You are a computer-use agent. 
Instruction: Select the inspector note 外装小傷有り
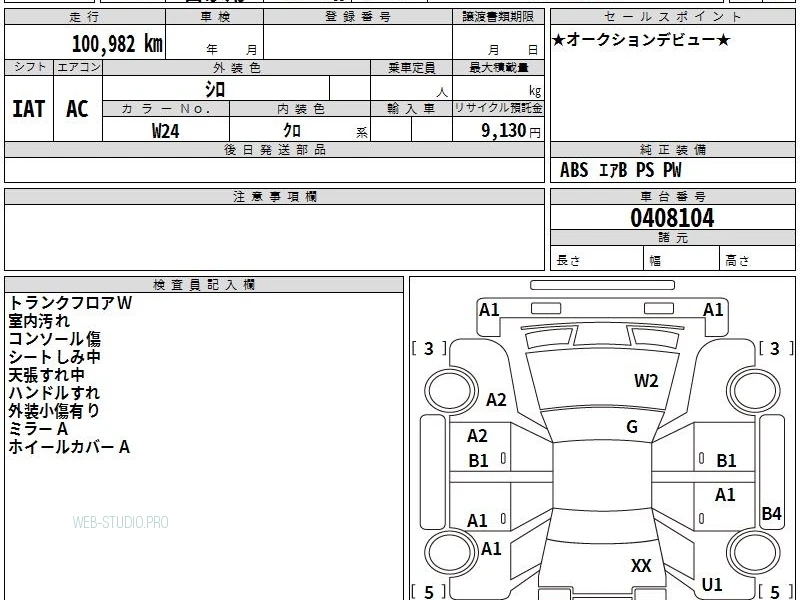pyautogui.click(x=54, y=411)
